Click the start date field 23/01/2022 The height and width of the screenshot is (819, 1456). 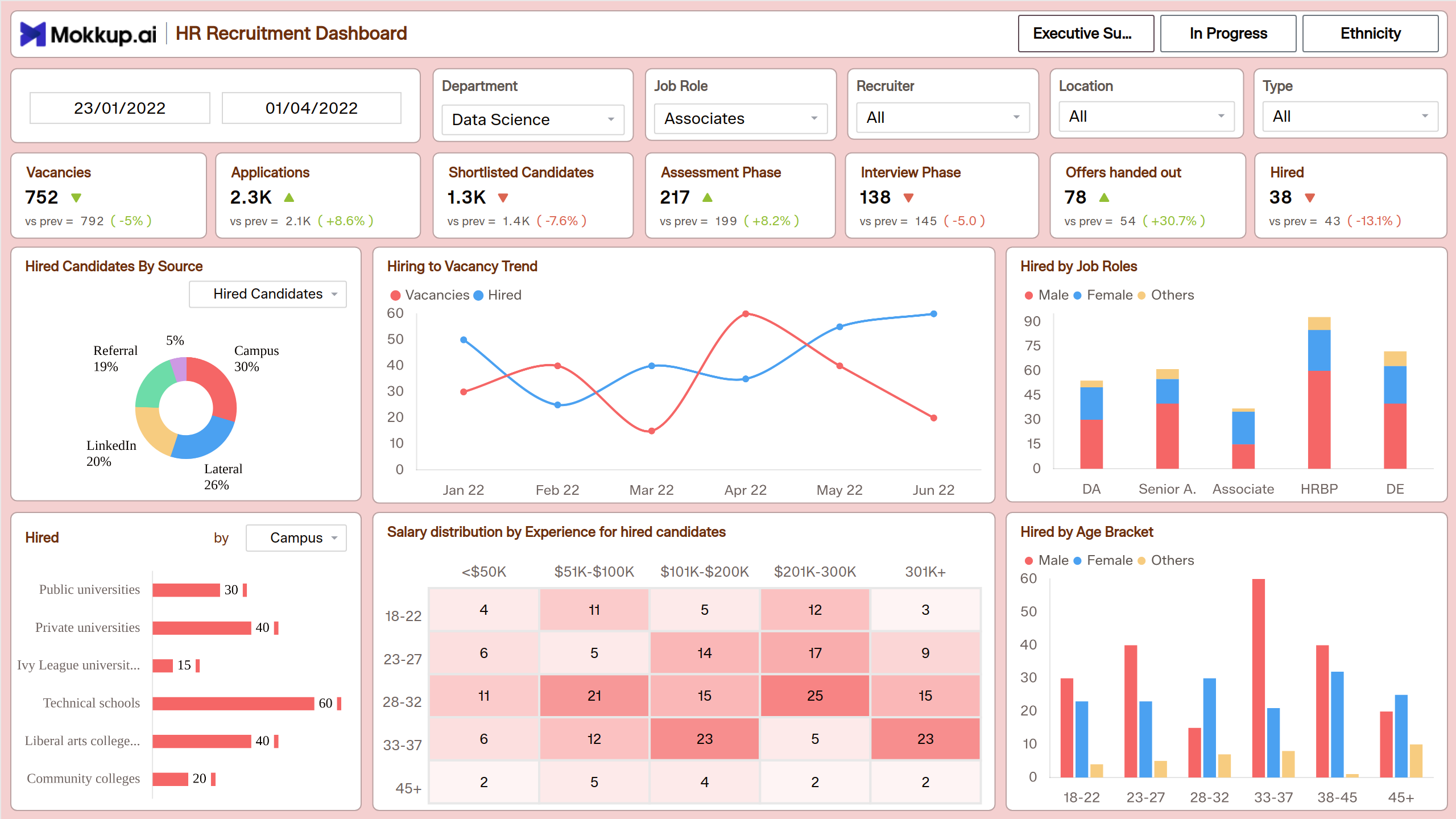coord(119,108)
